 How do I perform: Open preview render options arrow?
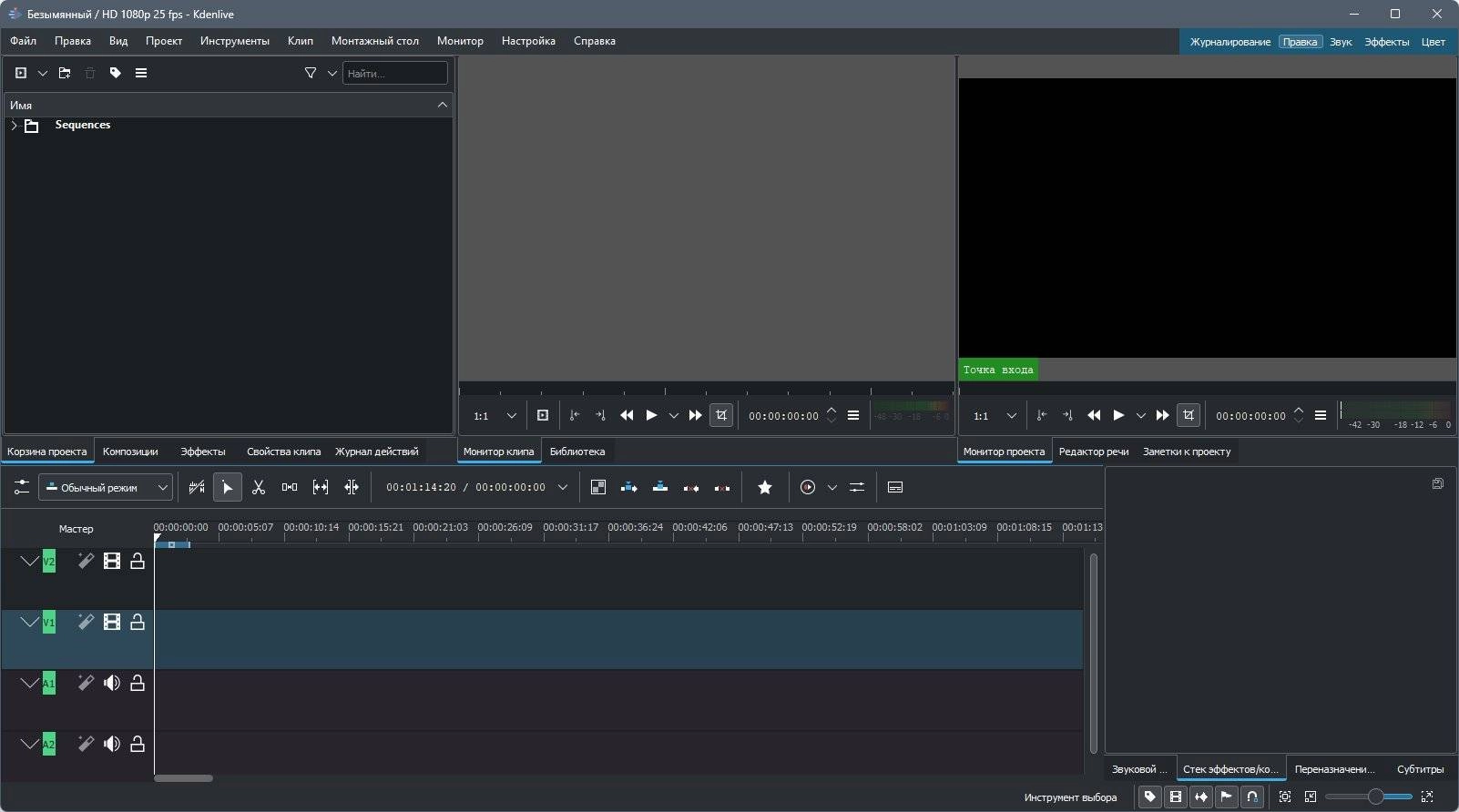pos(832,488)
